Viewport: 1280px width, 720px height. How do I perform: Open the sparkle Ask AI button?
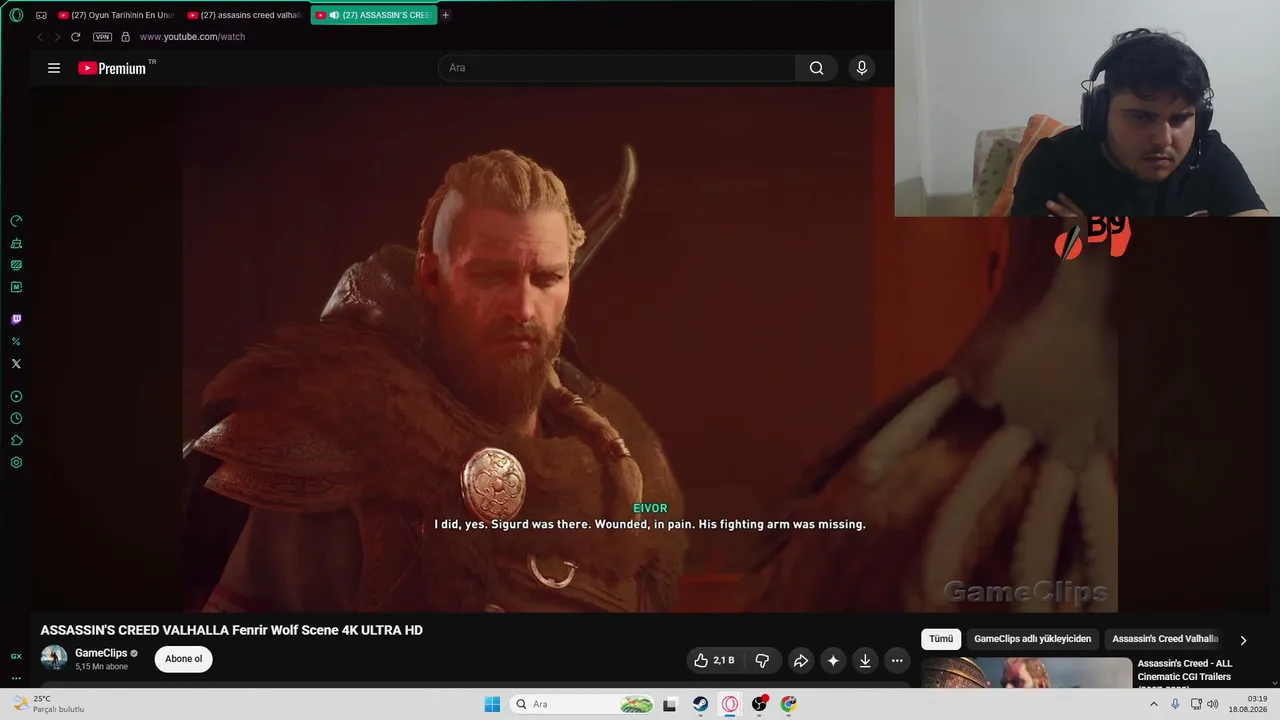pos(833,660)
